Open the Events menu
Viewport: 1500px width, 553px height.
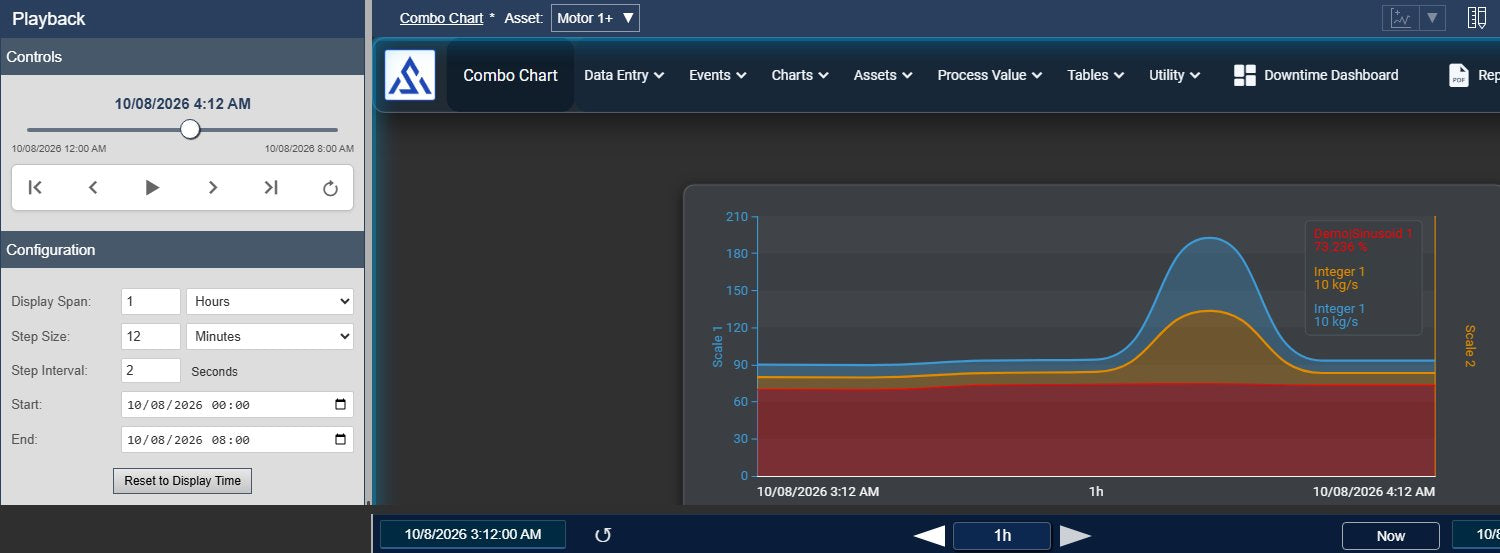point(718,75)
